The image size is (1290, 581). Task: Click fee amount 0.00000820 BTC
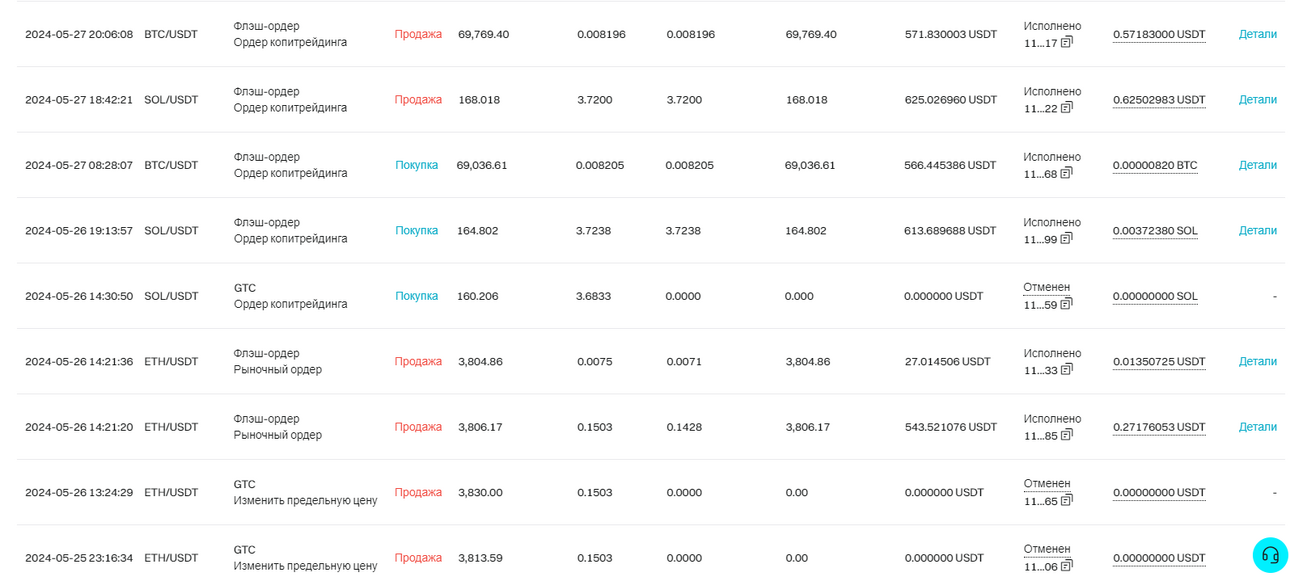click(1155, 165)
